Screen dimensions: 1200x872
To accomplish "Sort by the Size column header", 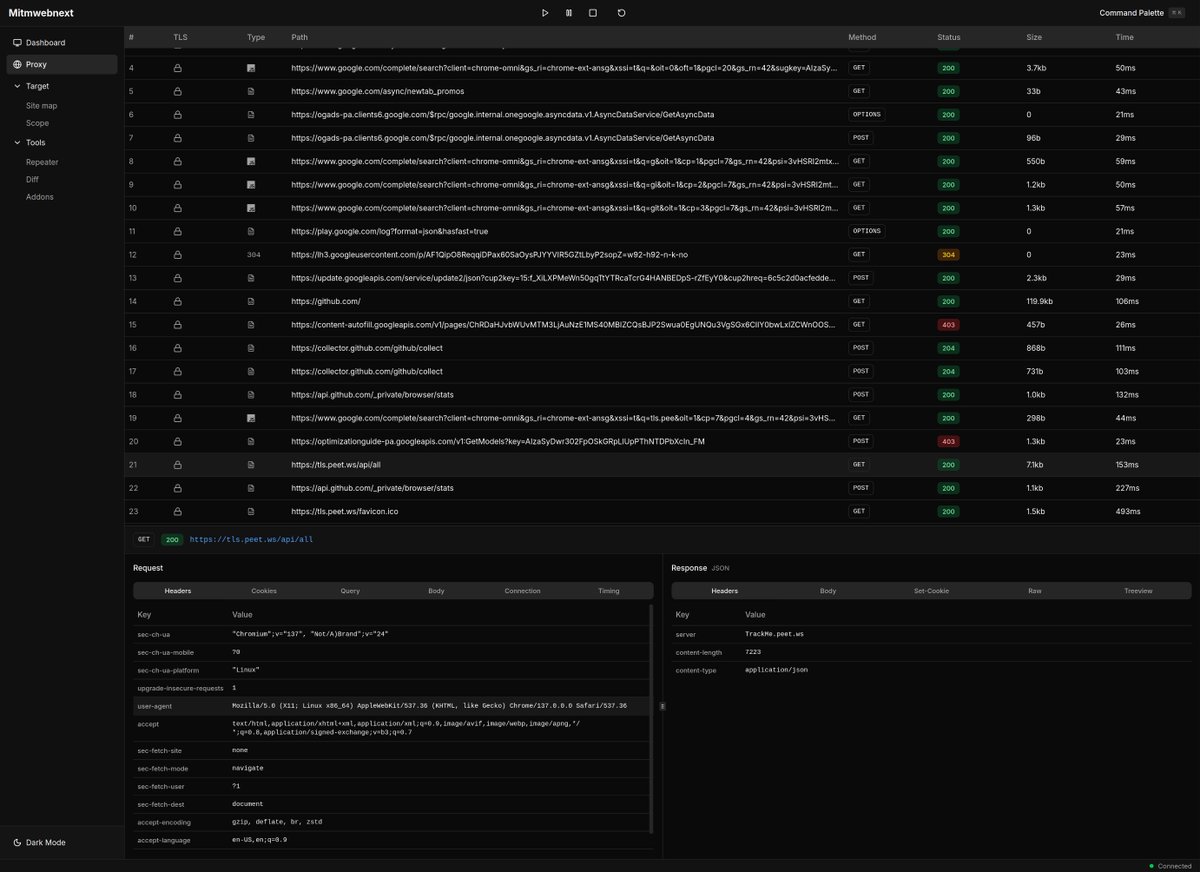I will [x=1034, y=37].
